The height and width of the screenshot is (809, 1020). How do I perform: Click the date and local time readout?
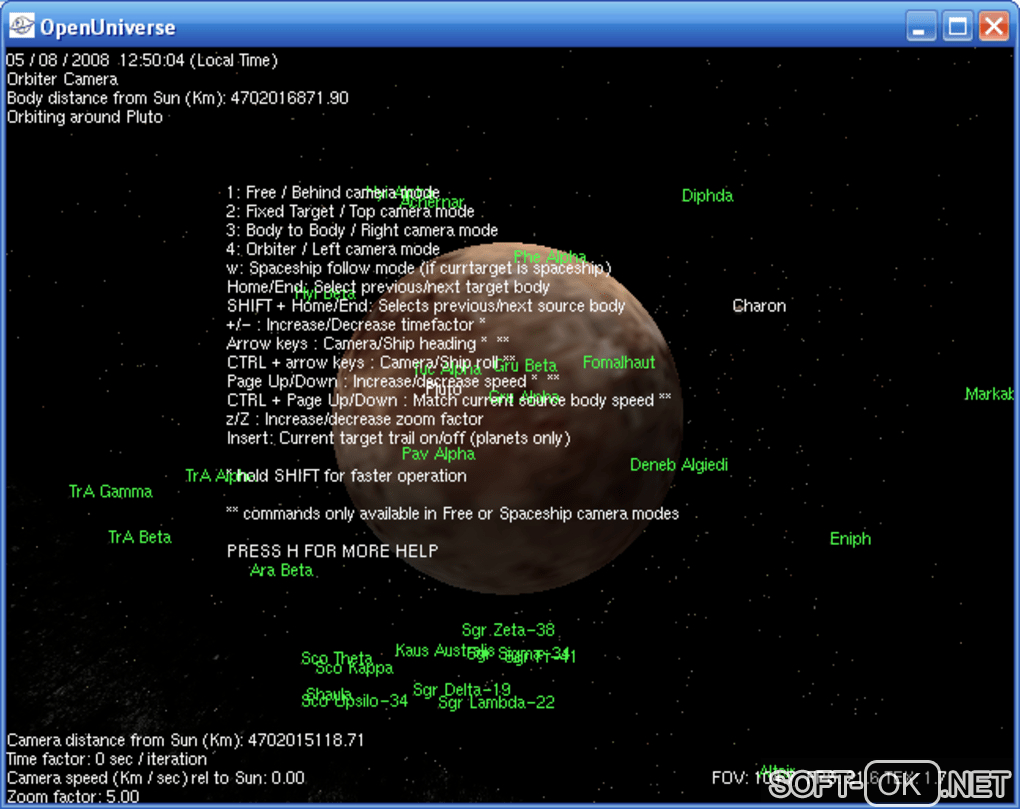(x=142, y=60)
